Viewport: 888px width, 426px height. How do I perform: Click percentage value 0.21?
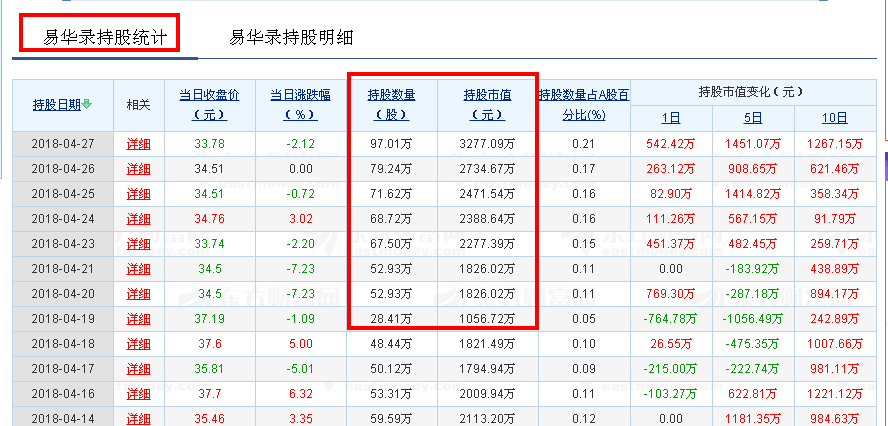[584, 144]
